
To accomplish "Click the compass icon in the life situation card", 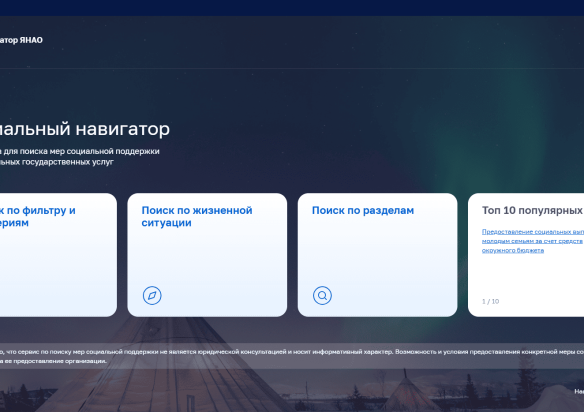I will (x=152, y=295).
